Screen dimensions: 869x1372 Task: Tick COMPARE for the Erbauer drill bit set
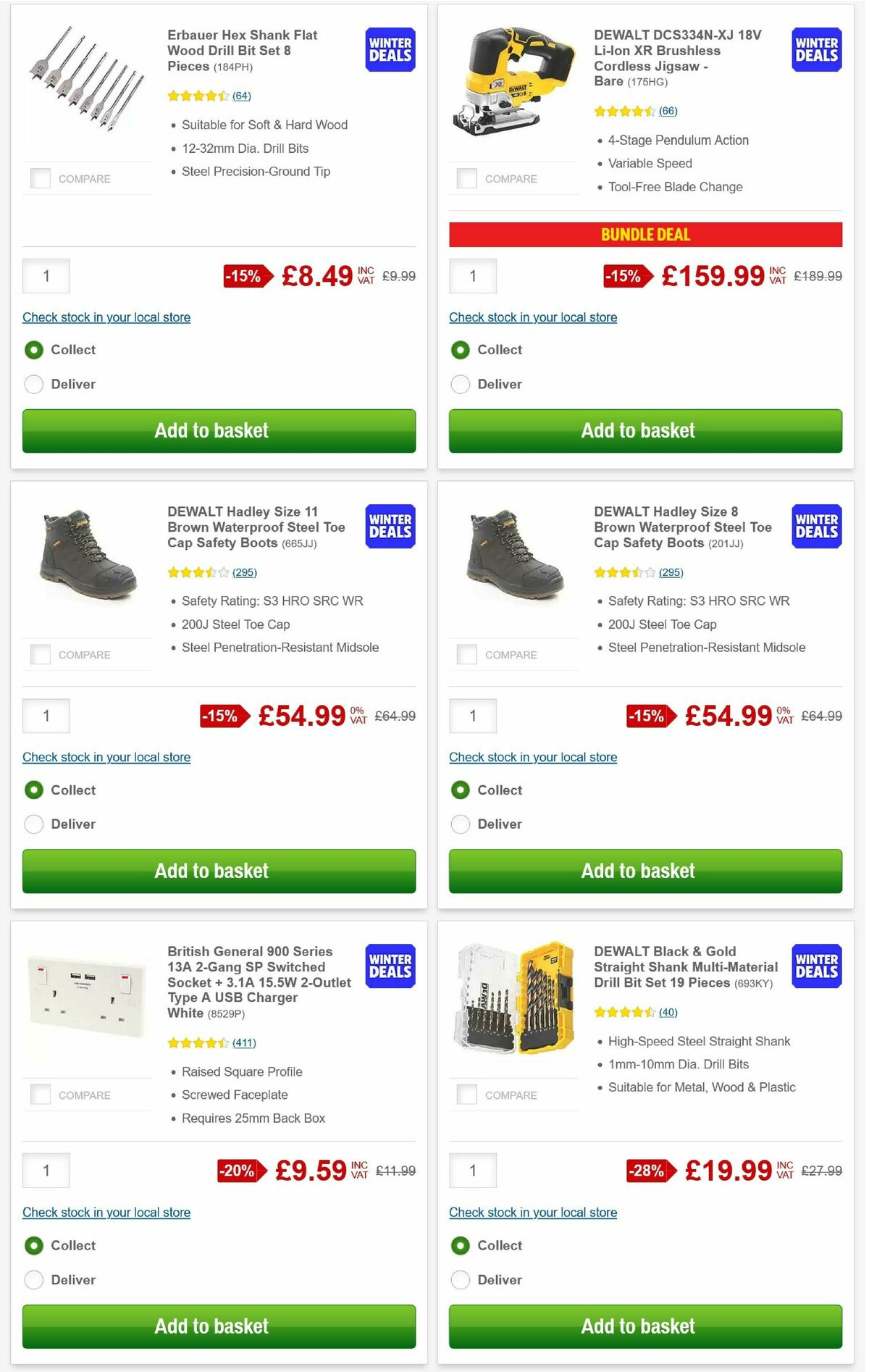click(40, 177)
